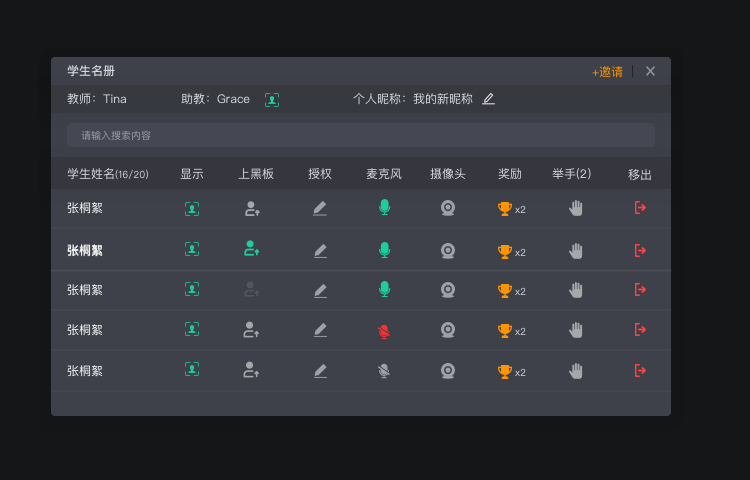Authorize pen in the red muted microphone row

pyautogui.click(x=320, y=330)
